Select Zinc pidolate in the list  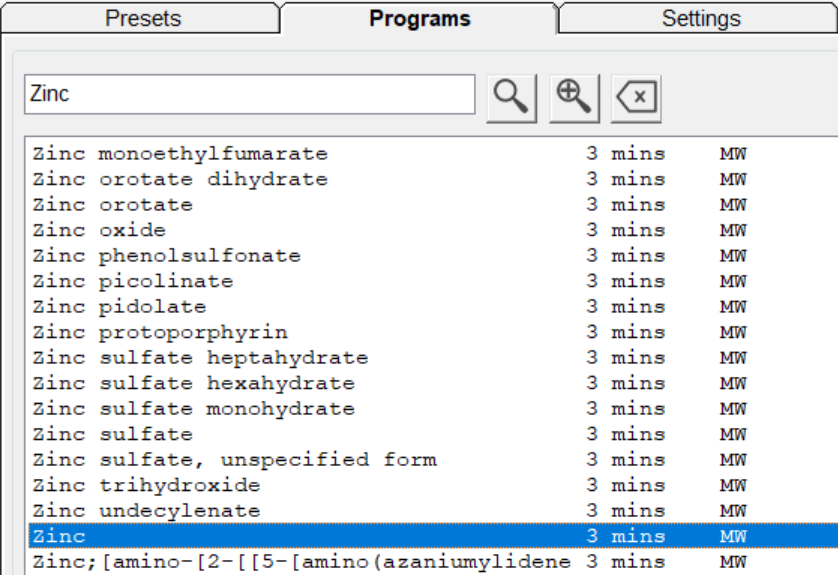click(x=120, y=307)
